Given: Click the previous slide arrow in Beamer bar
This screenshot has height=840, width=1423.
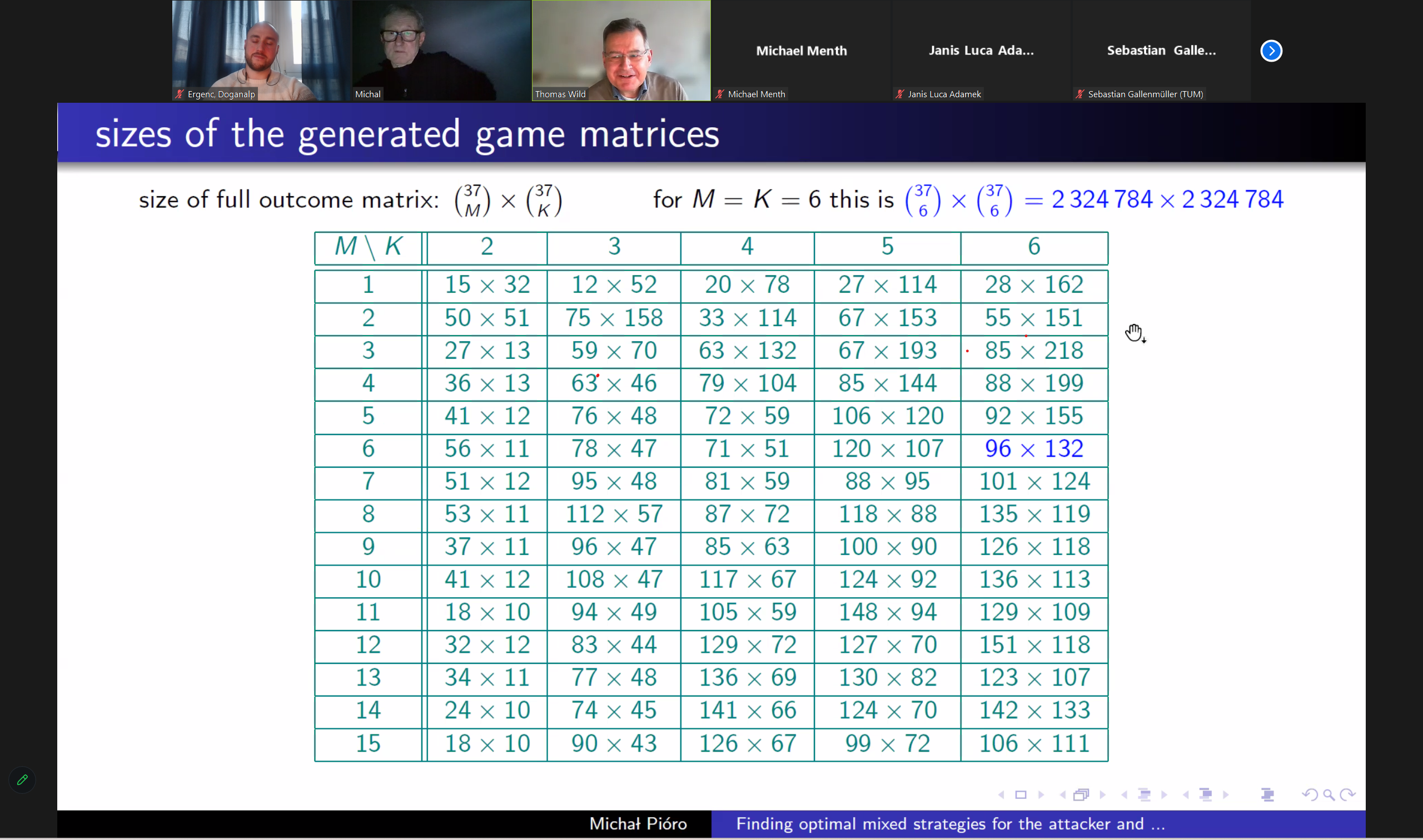Looking at the screenshot, I should click(1001, 794).
